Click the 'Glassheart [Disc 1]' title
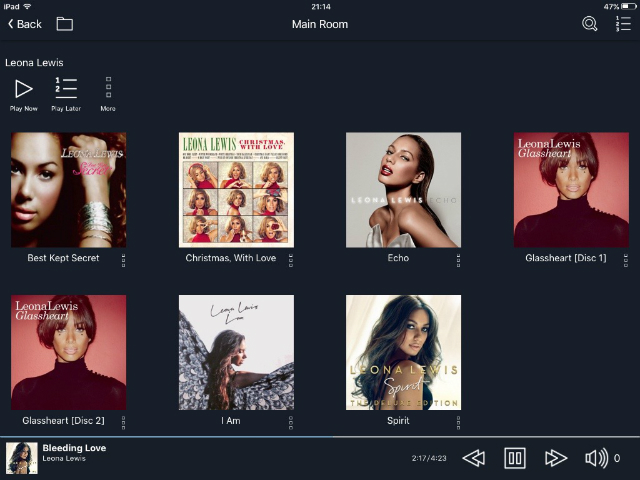 click(566, 258)
